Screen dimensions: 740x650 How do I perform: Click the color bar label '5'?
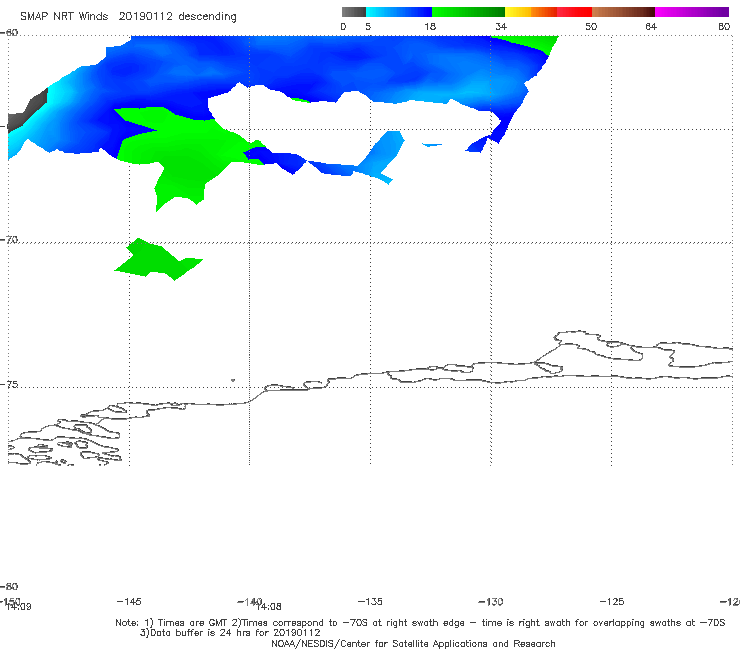pyautogui.click(x=368, y=26)
